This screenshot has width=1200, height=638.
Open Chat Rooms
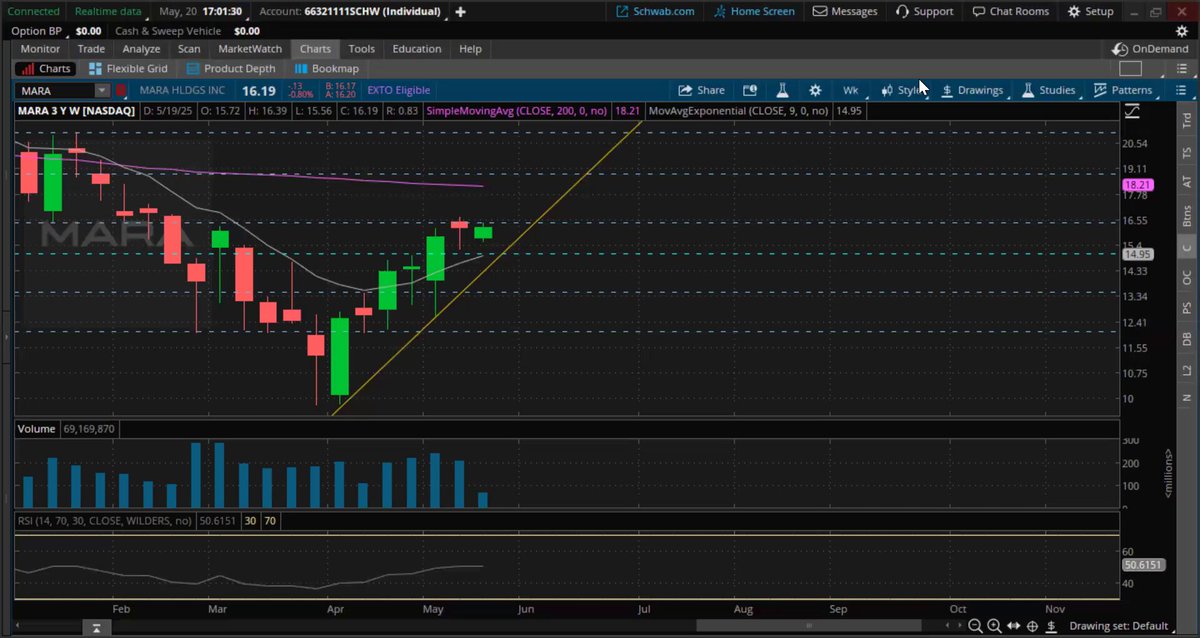click(x=1011, y=12)
